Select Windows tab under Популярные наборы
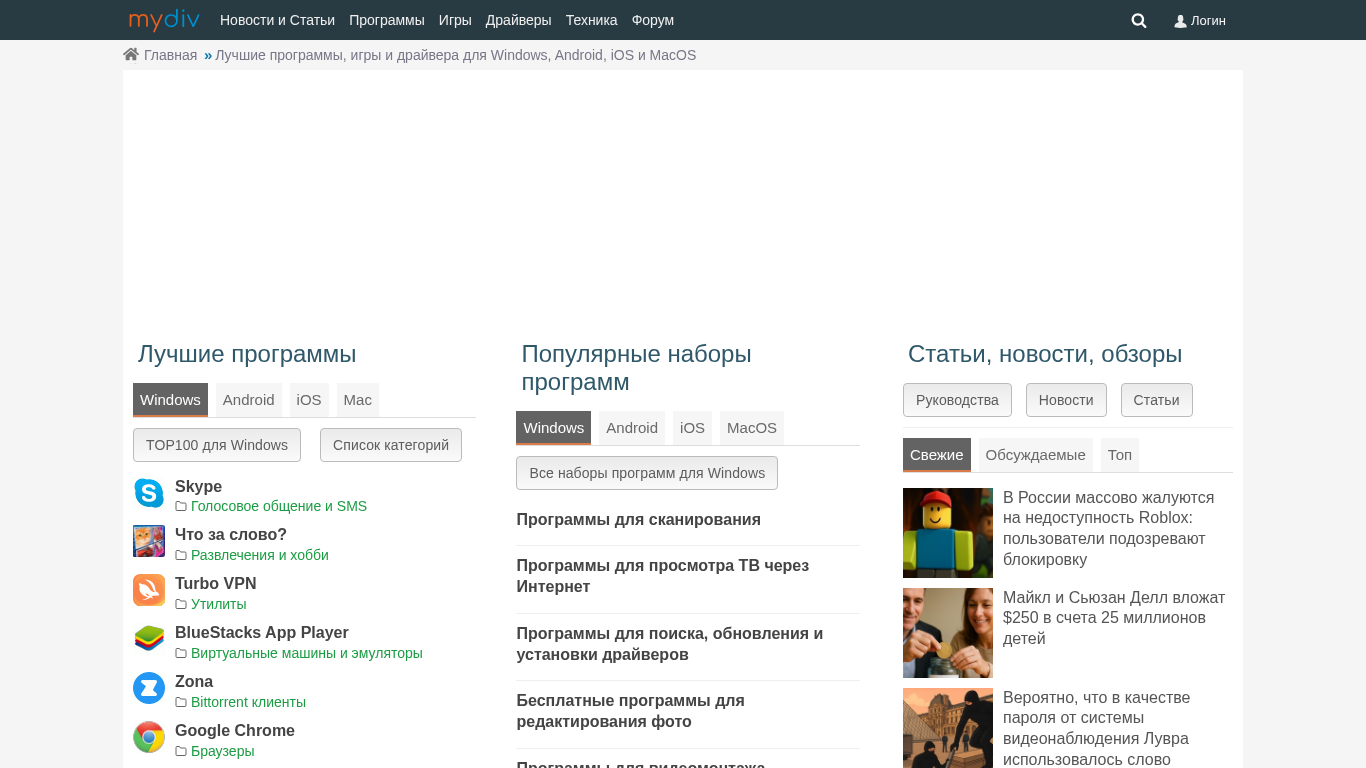This screenshot has width=1366, height=768. coord(554,428)
